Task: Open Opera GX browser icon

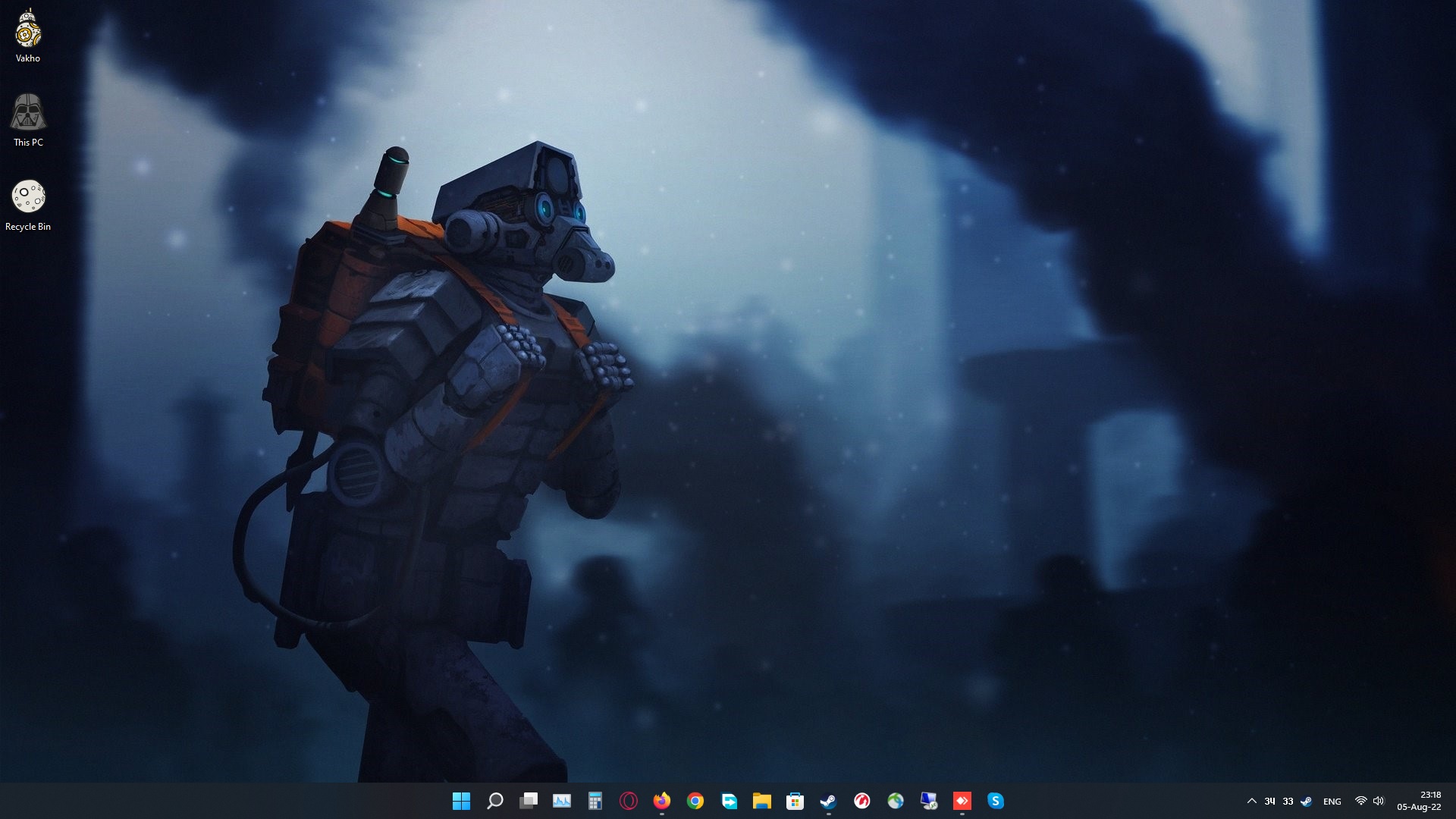Action: click(629, 801)
